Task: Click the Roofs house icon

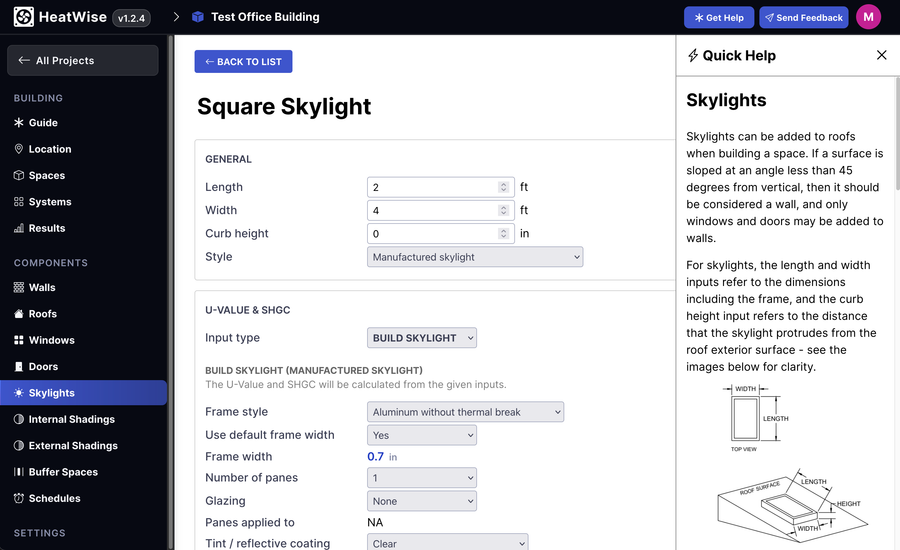Action: [x=19, y=313]
